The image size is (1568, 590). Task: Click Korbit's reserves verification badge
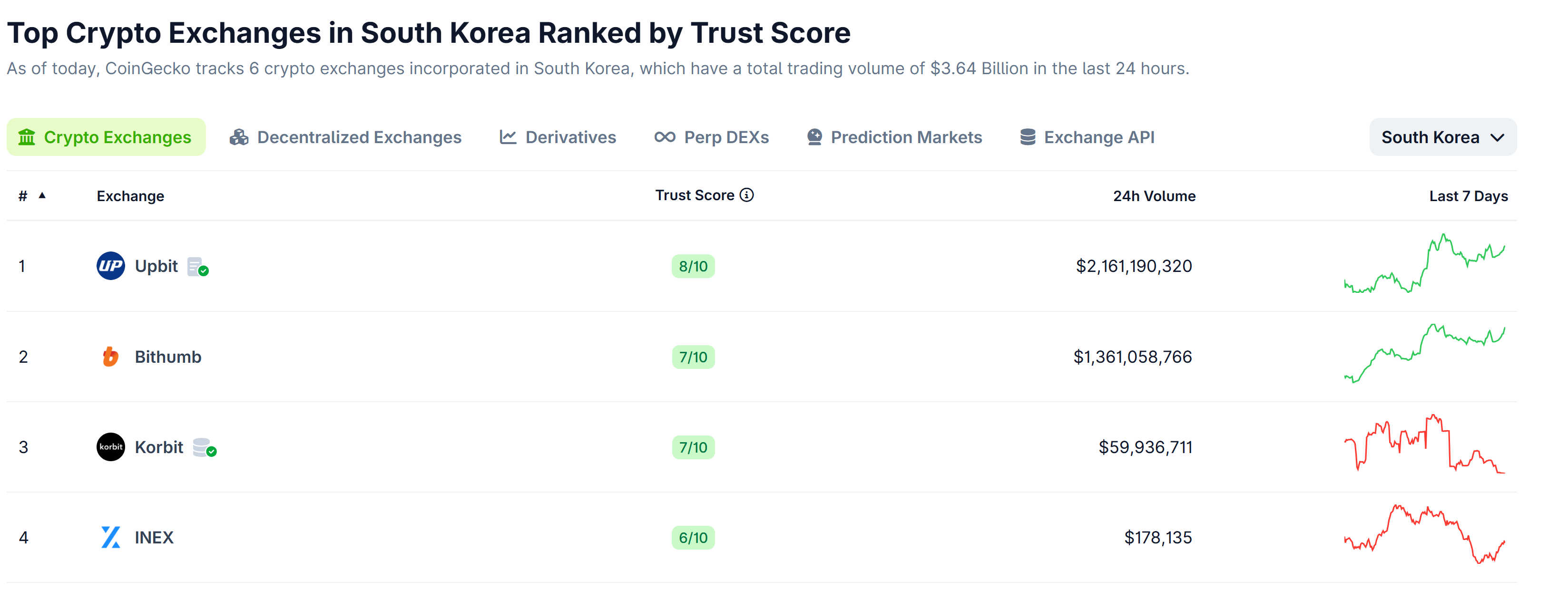205,449
